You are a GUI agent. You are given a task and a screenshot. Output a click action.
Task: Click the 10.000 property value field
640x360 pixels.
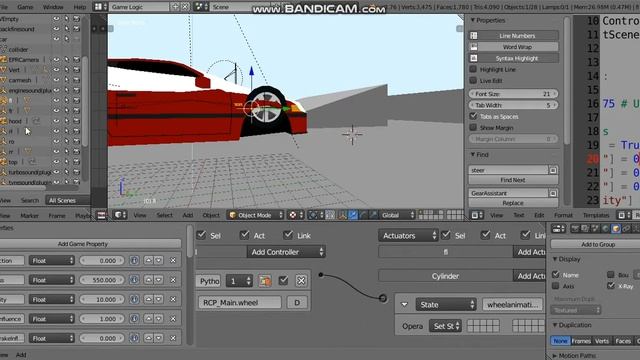coord(102,299)
